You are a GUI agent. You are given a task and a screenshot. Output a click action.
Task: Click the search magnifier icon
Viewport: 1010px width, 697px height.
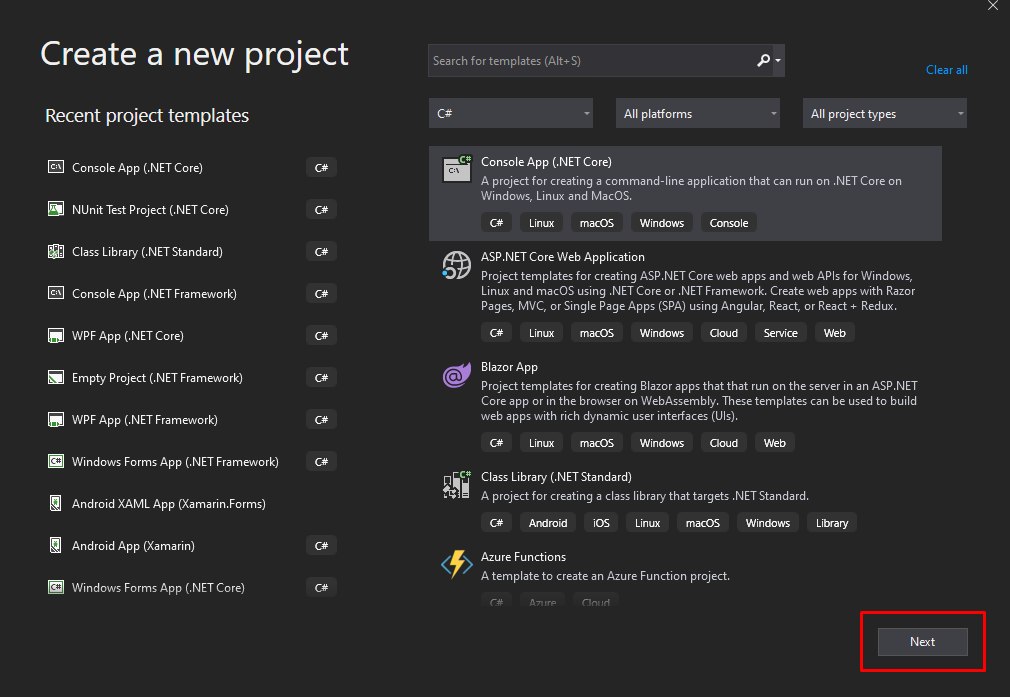(763, 61)
